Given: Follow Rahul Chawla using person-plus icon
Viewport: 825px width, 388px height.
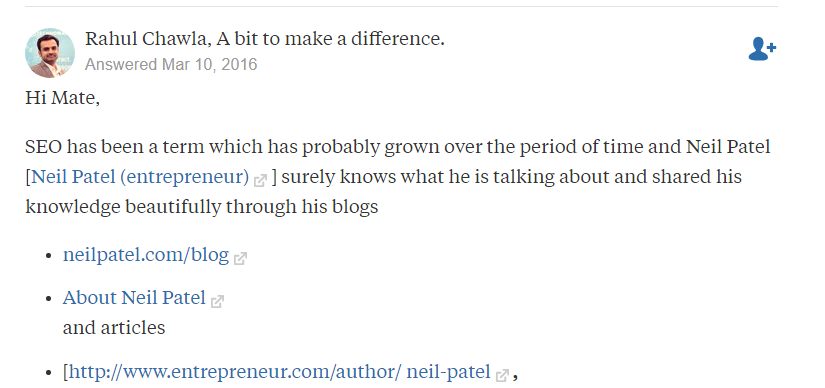Looking at the screenshot, I should 762,48.
